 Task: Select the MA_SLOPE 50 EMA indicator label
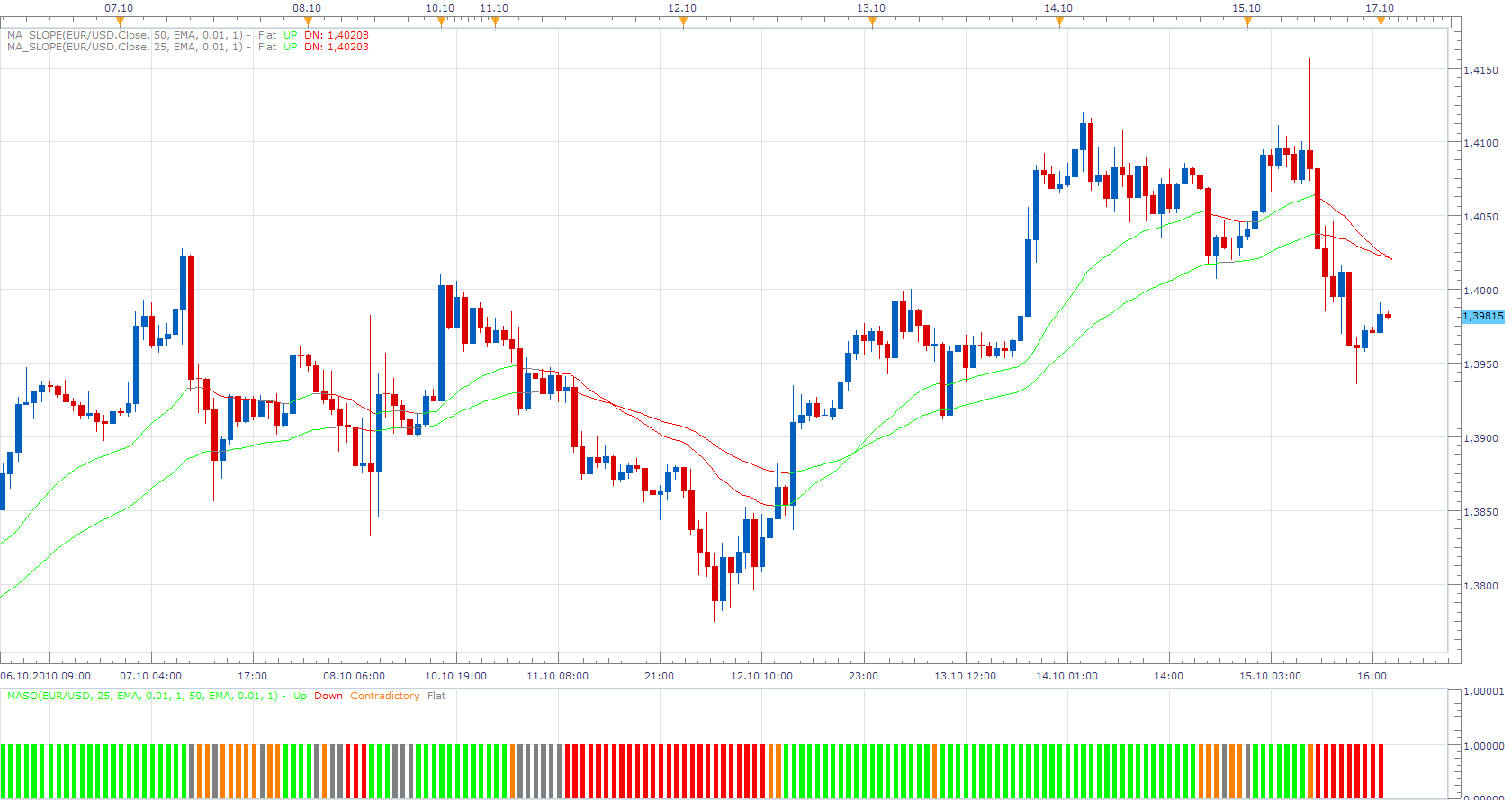click(125, 35)
